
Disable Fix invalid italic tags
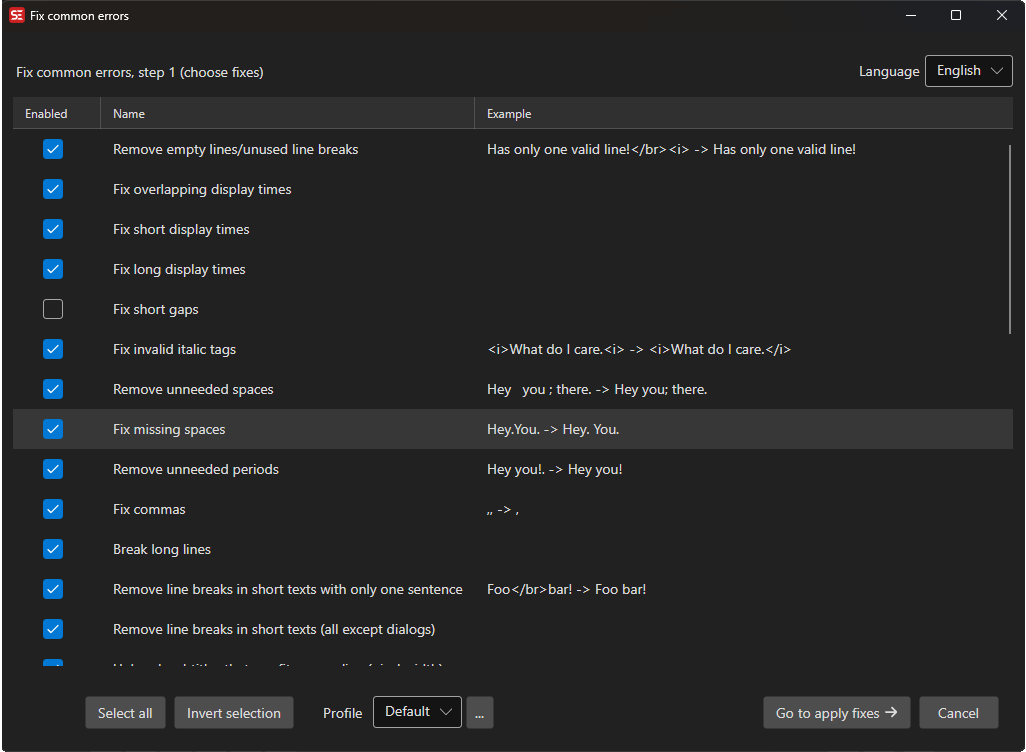click(x=52, y=349)
